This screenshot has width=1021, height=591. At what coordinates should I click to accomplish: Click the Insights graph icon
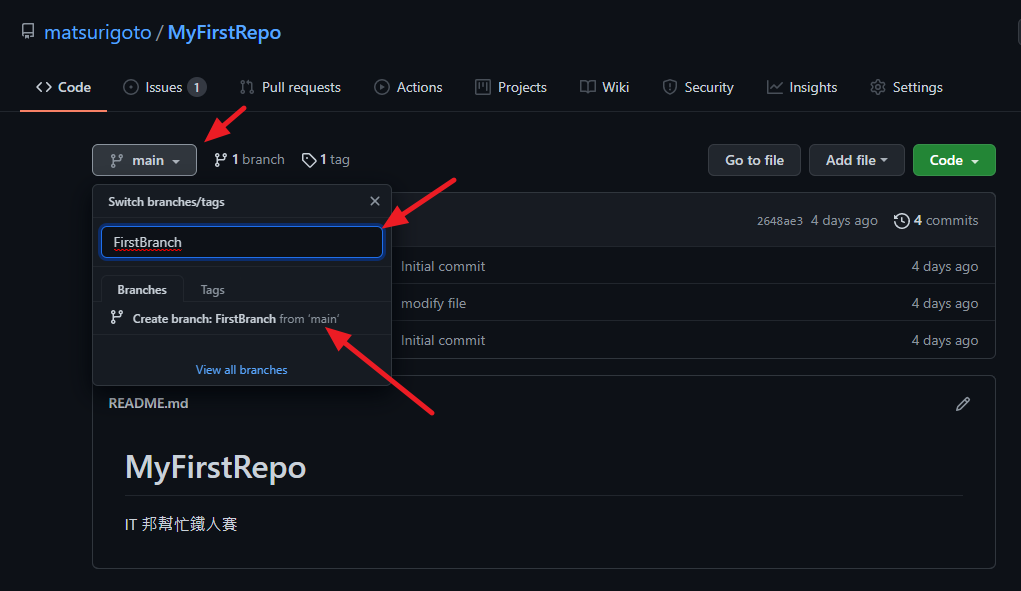[x=774, y=87]
